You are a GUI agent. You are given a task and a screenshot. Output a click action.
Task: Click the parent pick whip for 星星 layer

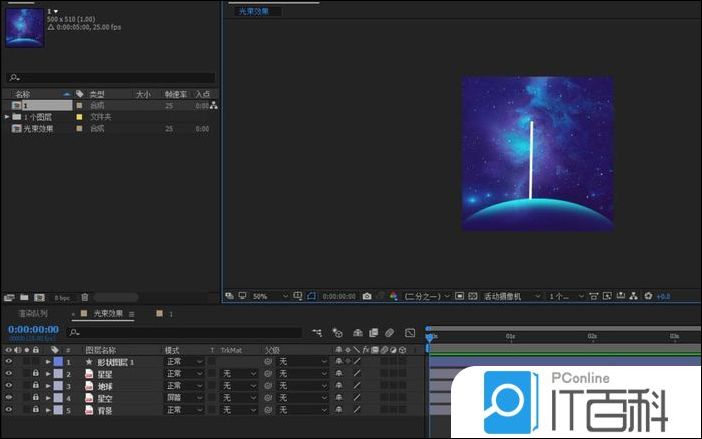click(x=269, y=373)
